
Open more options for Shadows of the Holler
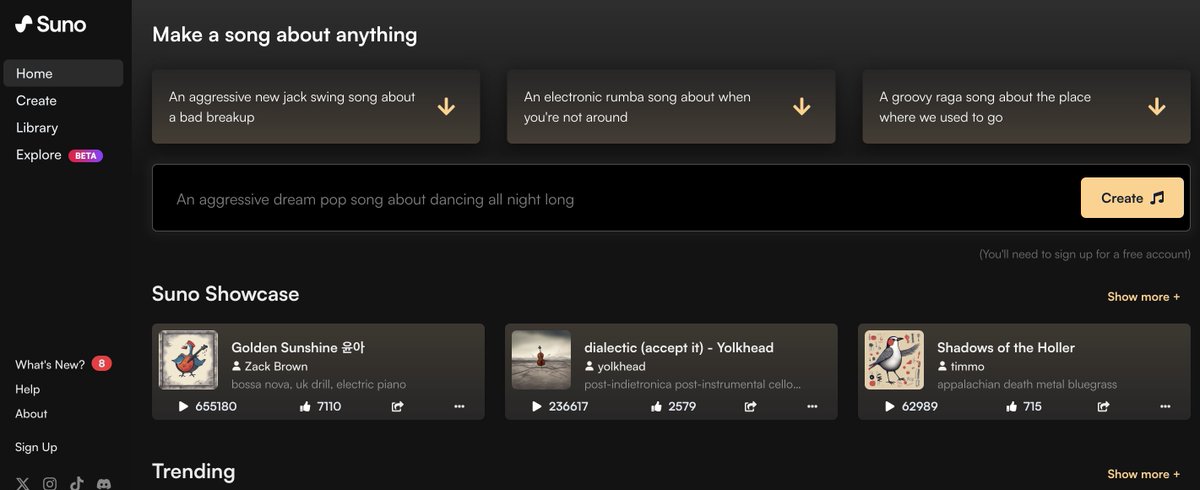point(1166,407)
